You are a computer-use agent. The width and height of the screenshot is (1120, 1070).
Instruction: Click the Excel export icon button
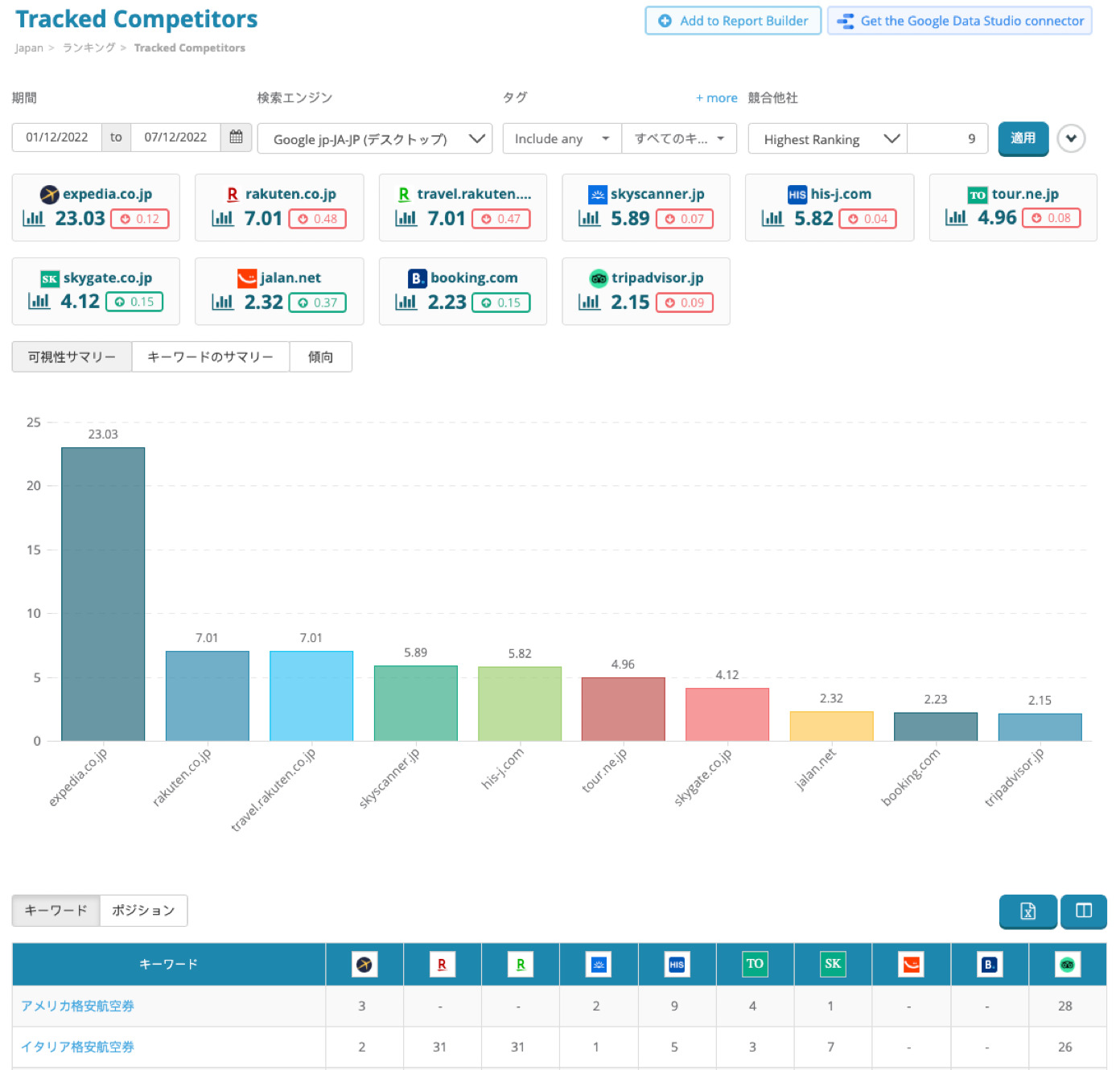click(x=1027, y=911)
